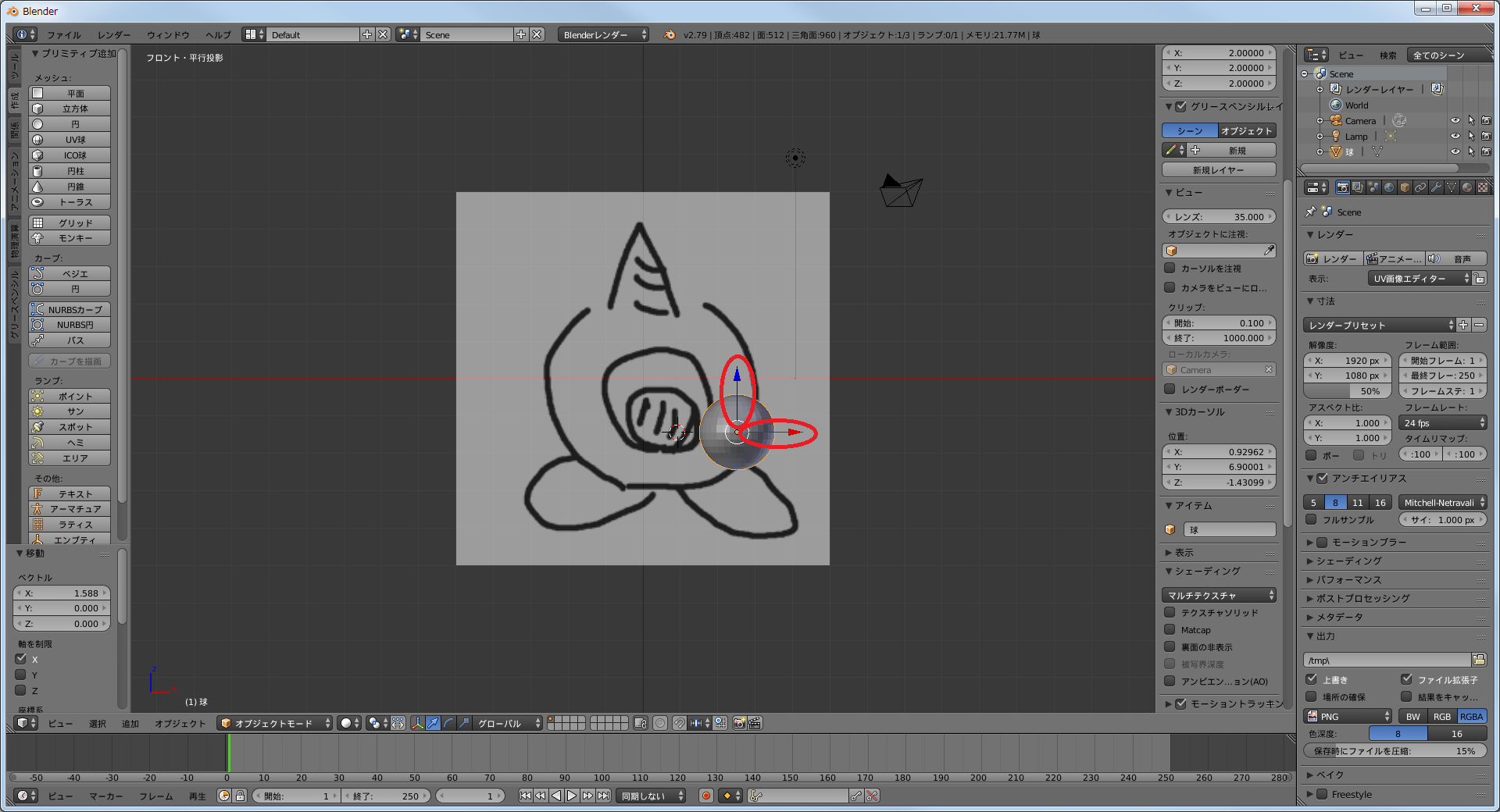This screenshot has height=812, width=1500.
Task: Switch to the アニメーション vertical tool shelf tab
Action: click(14, 180)
